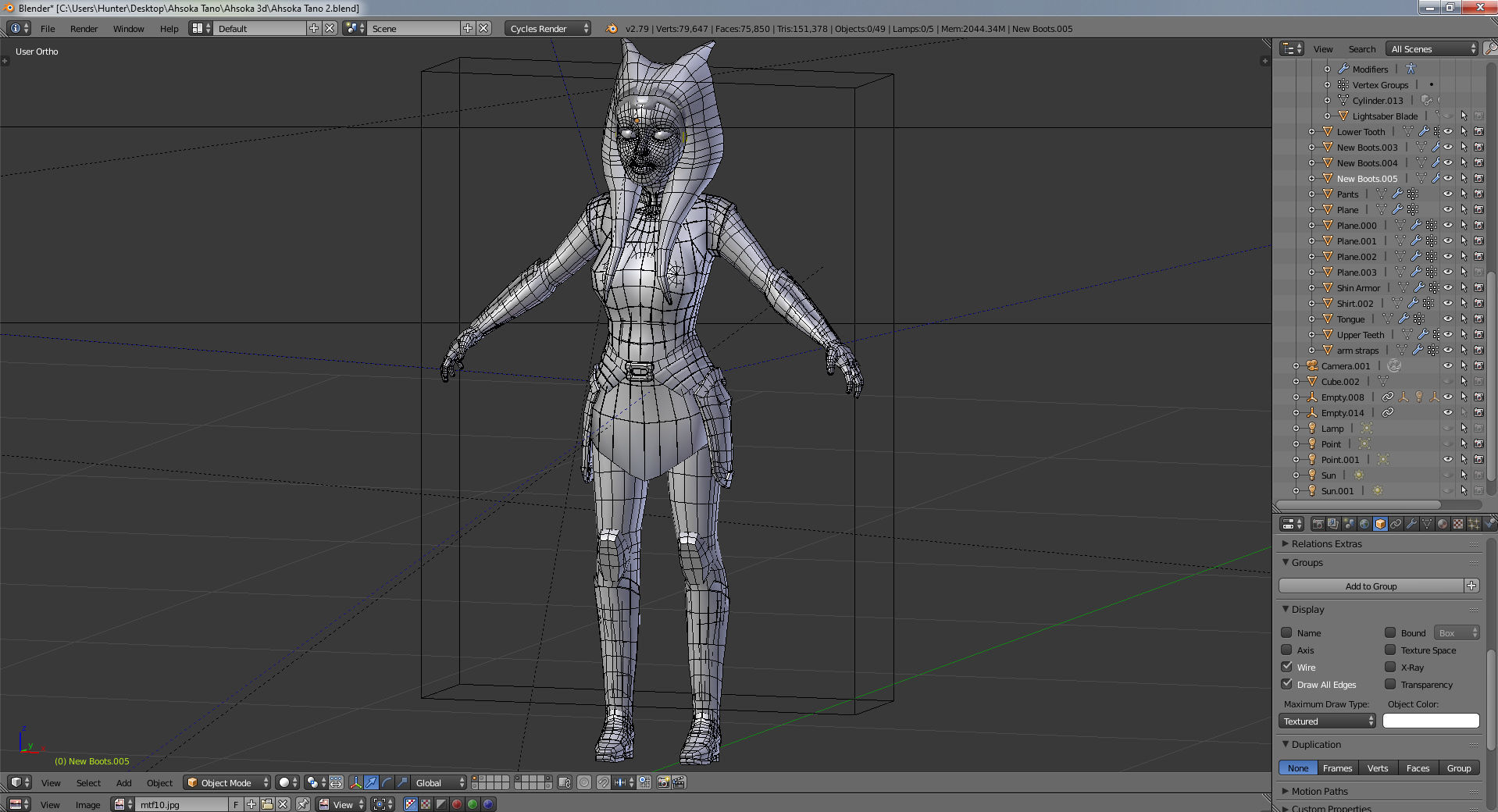Hide Shin Armor via eye icon
Screen dimensions: 1498x812
pos(1447,287)
